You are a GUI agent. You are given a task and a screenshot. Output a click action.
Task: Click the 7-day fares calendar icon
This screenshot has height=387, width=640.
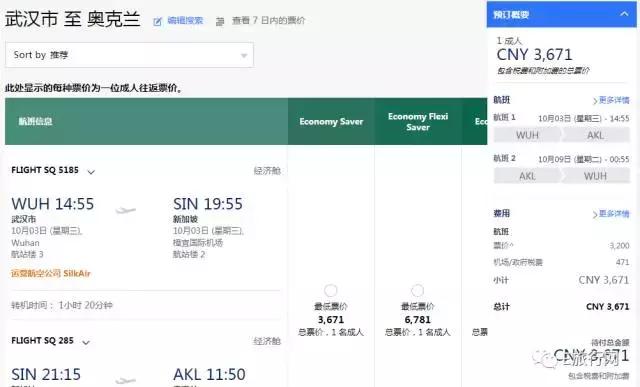point(220,21)
